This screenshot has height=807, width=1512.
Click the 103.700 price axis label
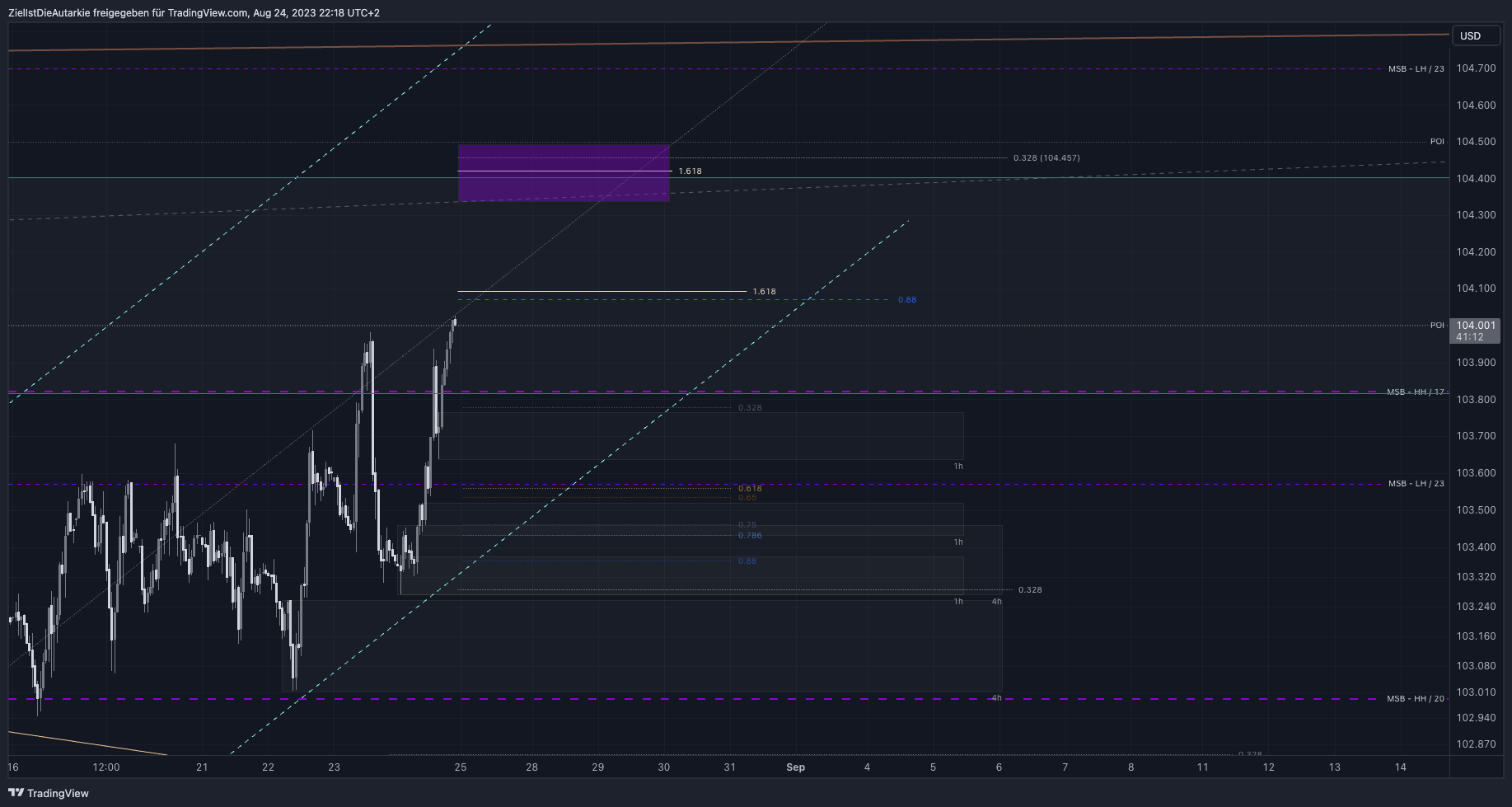click(x=1476, y=436)
